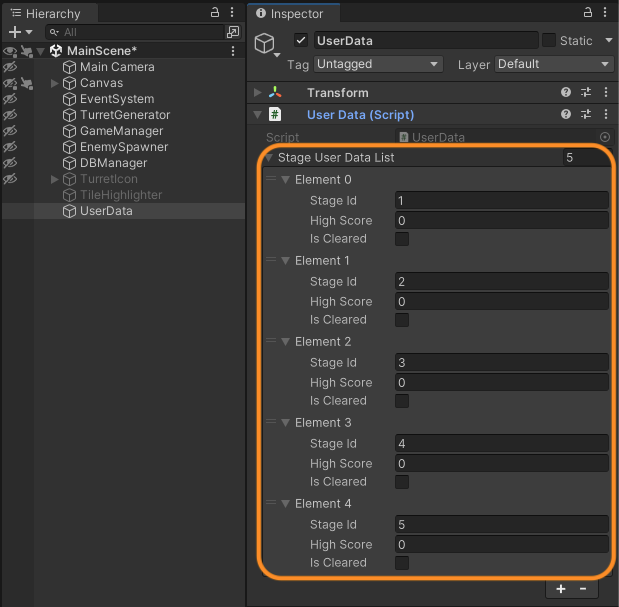Viewport: 619px width, 607px height.
Task: Open the GameObject icon picker
Action: [267, 45]
